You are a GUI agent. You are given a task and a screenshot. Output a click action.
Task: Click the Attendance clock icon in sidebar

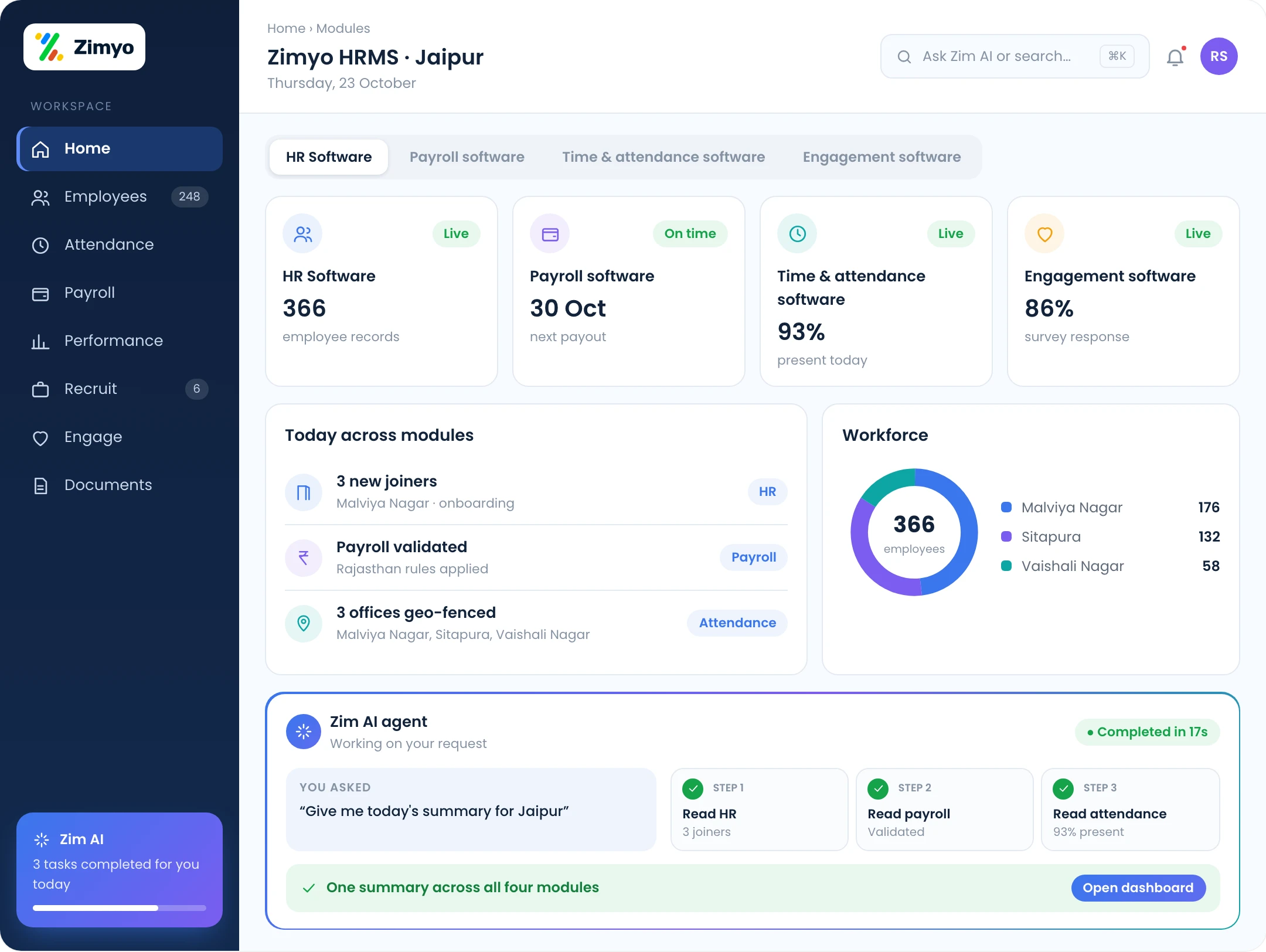[x=40, y=245]
